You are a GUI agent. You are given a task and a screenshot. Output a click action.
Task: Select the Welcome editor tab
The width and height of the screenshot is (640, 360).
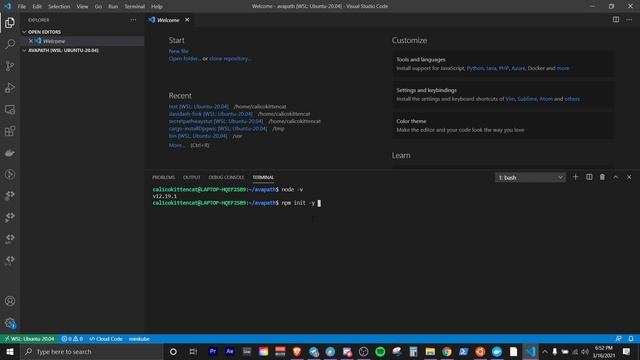tap(168, 20)
